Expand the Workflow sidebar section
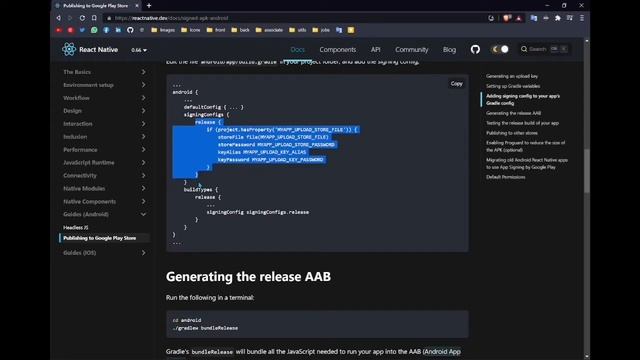This screenshot has height=360, width=640. pos(104,98)
